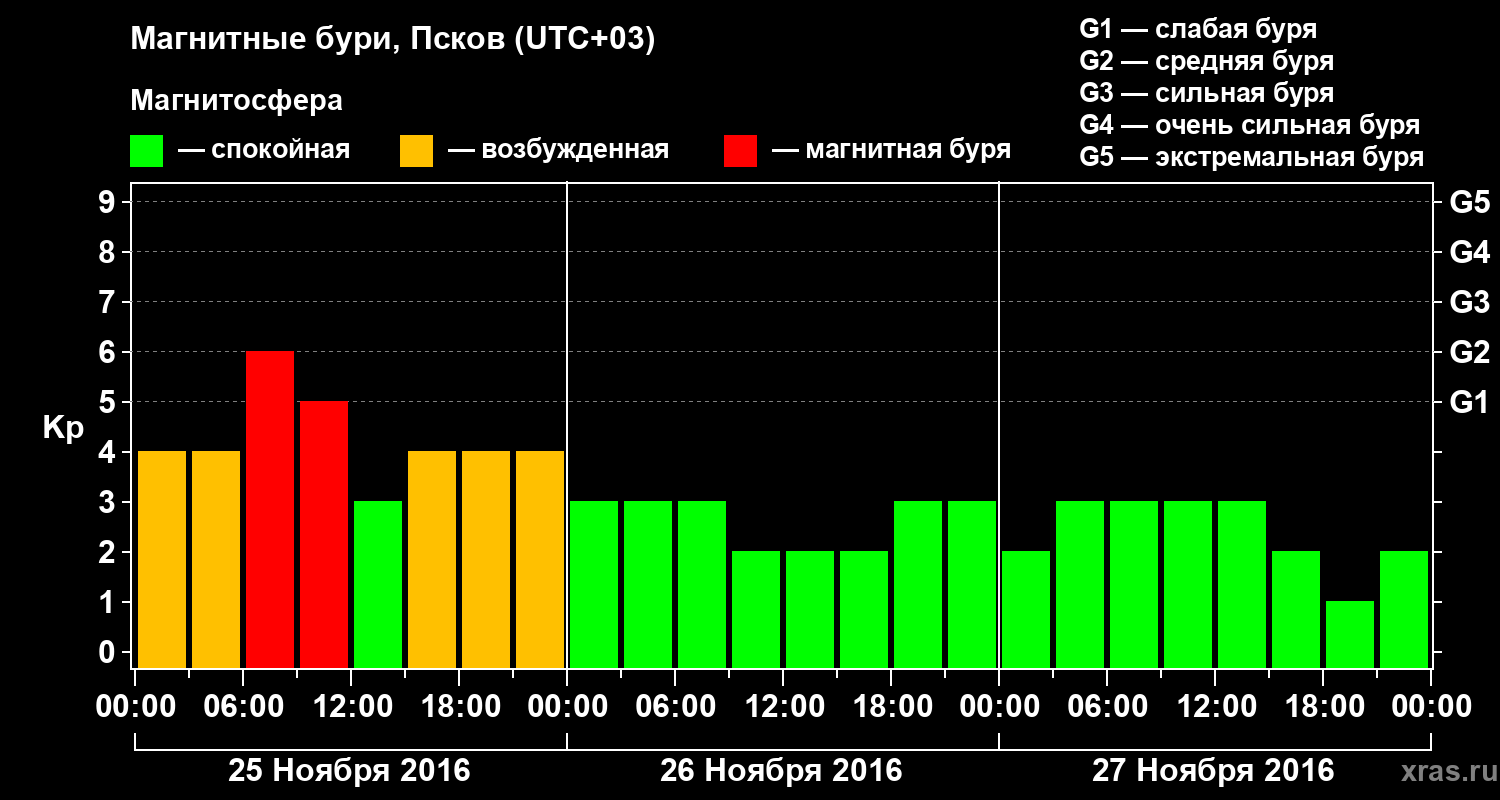
Task: Click the '12:00' time label under 25 November
Action: click(x=351, y=707)
